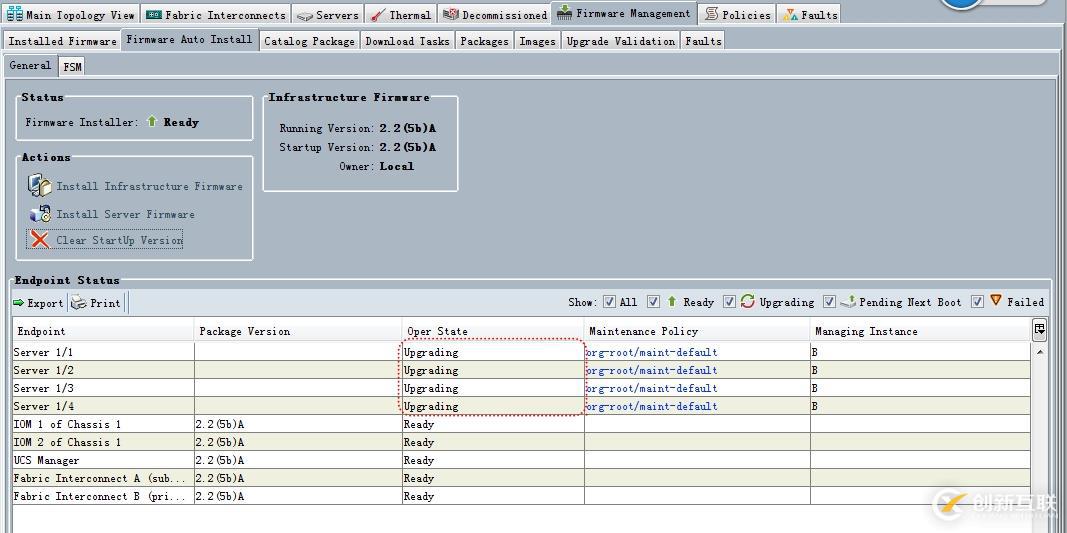Export the endpoint status table

click(x=38, y=303)
